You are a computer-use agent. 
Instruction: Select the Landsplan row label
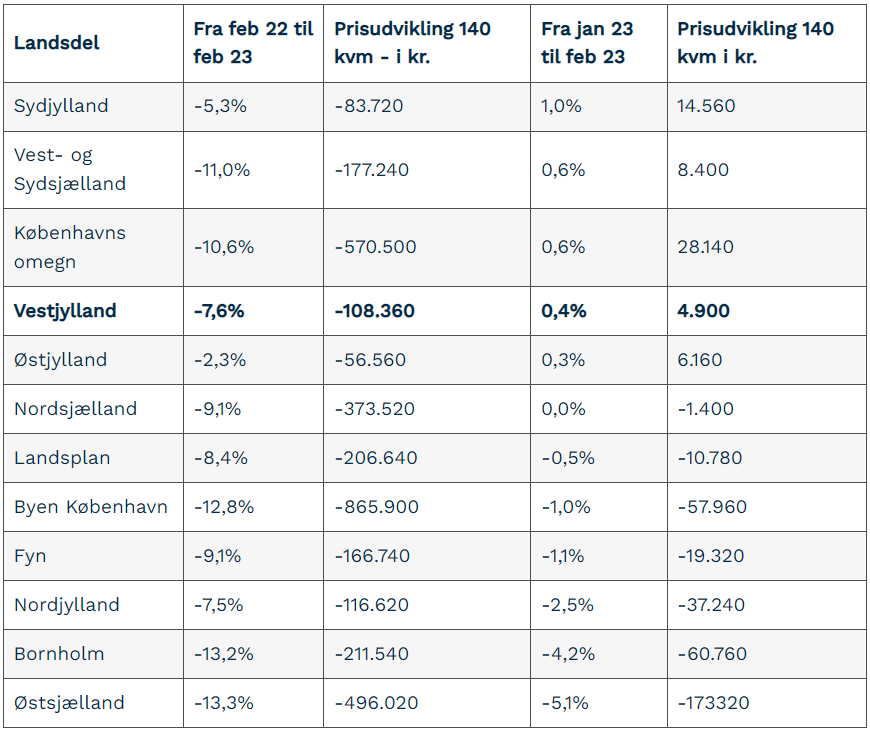pos(62,458)
